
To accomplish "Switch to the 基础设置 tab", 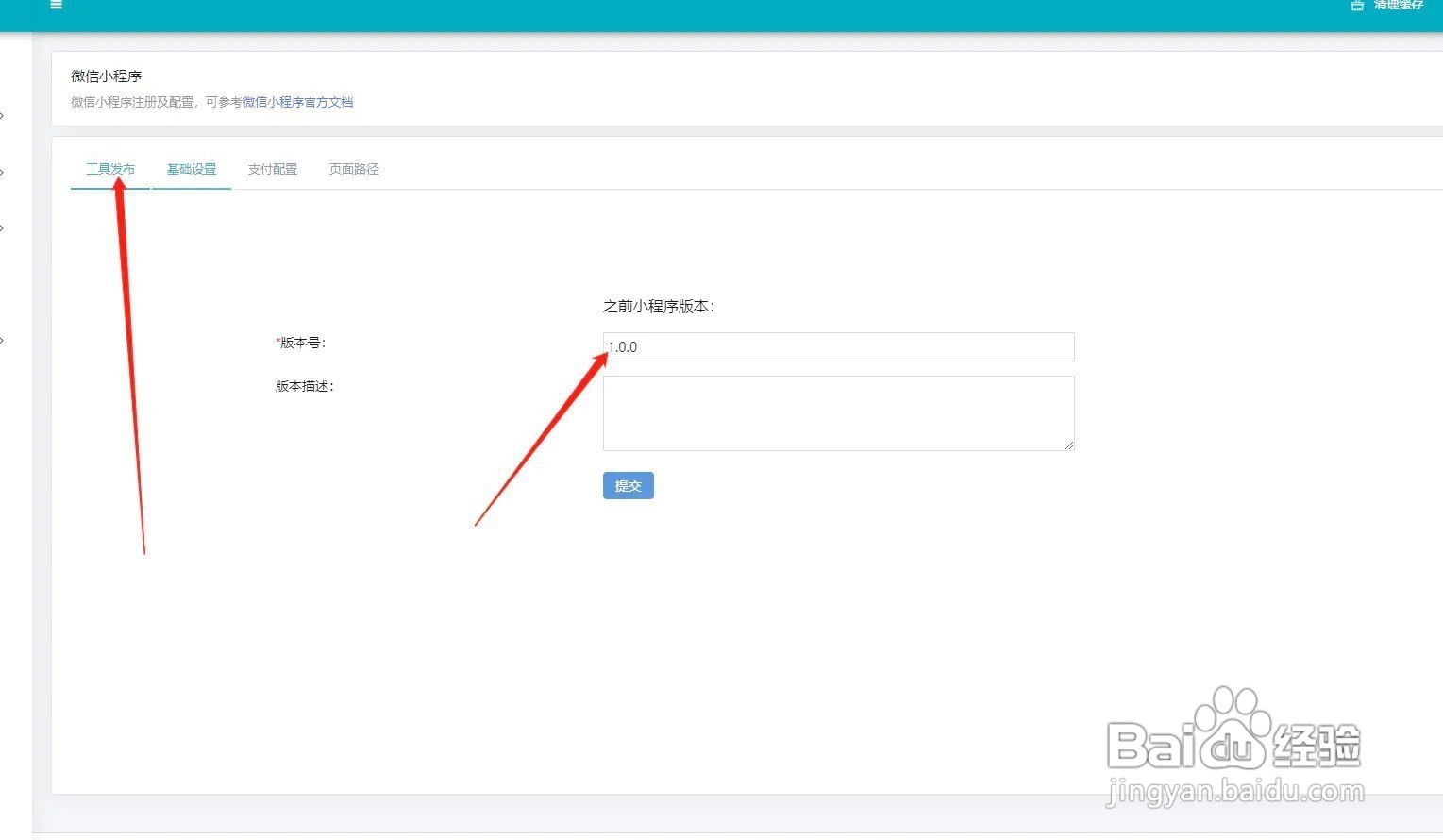I will click(x=192, y=169).
